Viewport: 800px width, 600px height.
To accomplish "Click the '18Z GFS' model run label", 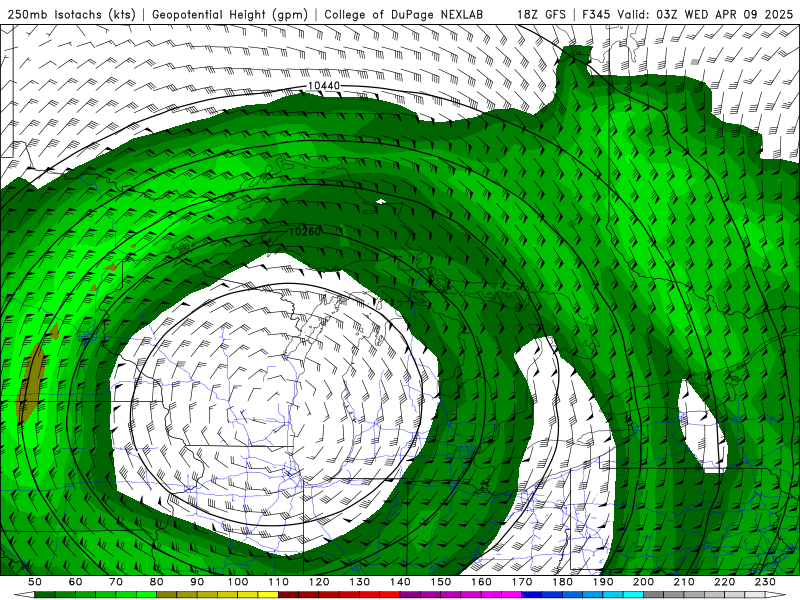I will (541, 15).
